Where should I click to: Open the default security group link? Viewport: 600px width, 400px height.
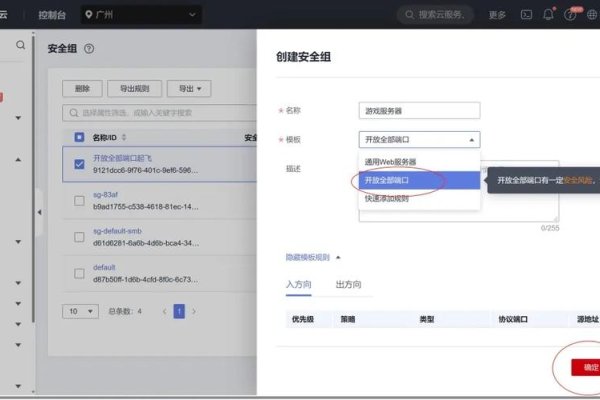[104, 267]
